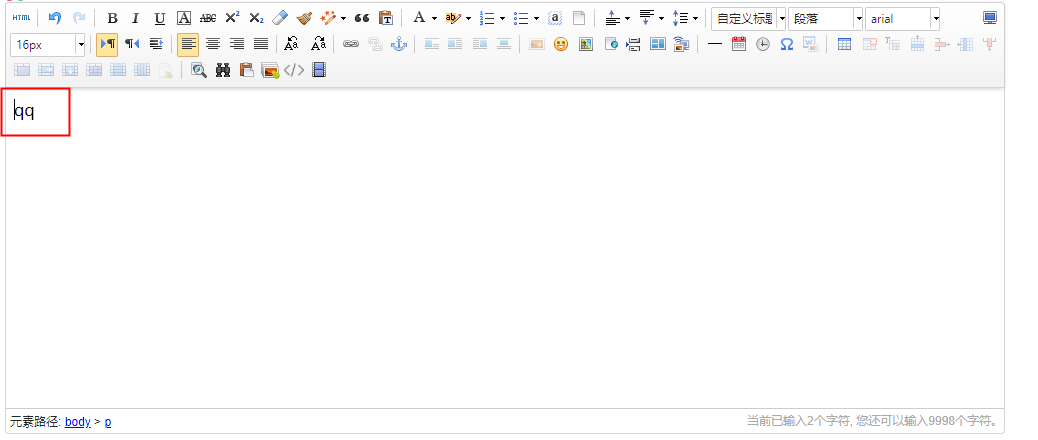Apply font color with the A button
Image resolution: width=1038 pixels, height=440 pixels.
coord(419,19)
